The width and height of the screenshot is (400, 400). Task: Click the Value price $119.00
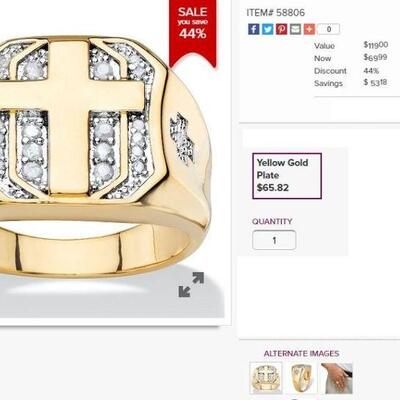[376, 45]
